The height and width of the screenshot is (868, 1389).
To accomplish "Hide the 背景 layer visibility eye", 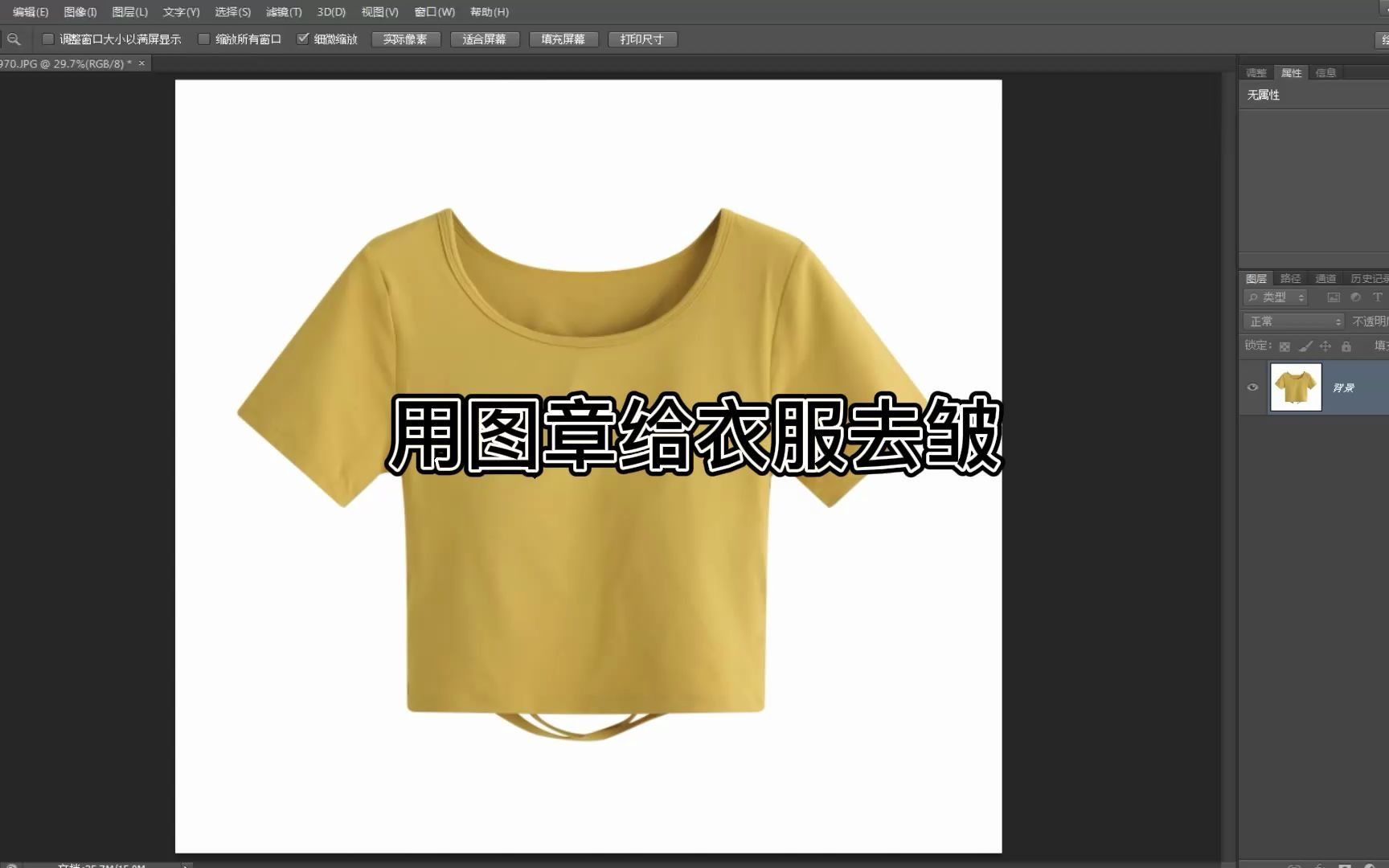I will [1252, 387].
